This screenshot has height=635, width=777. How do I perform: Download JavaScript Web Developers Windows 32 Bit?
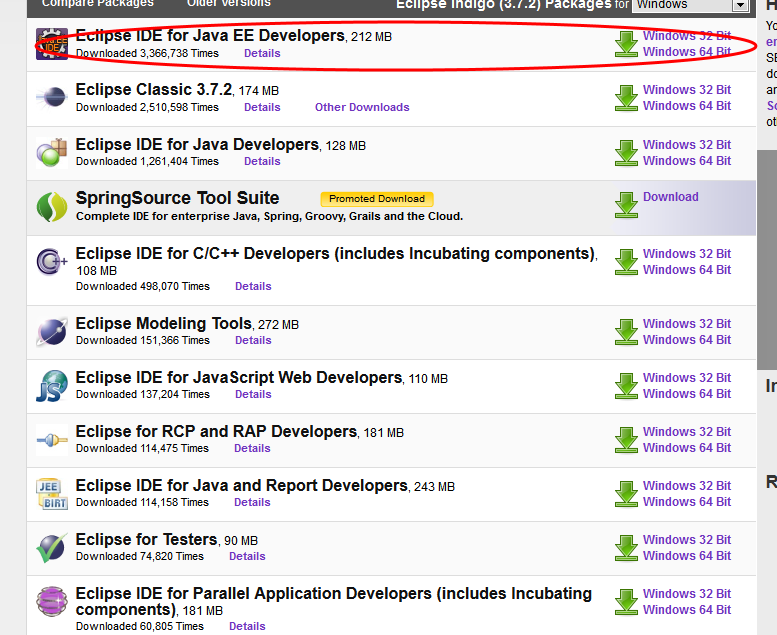687,378
